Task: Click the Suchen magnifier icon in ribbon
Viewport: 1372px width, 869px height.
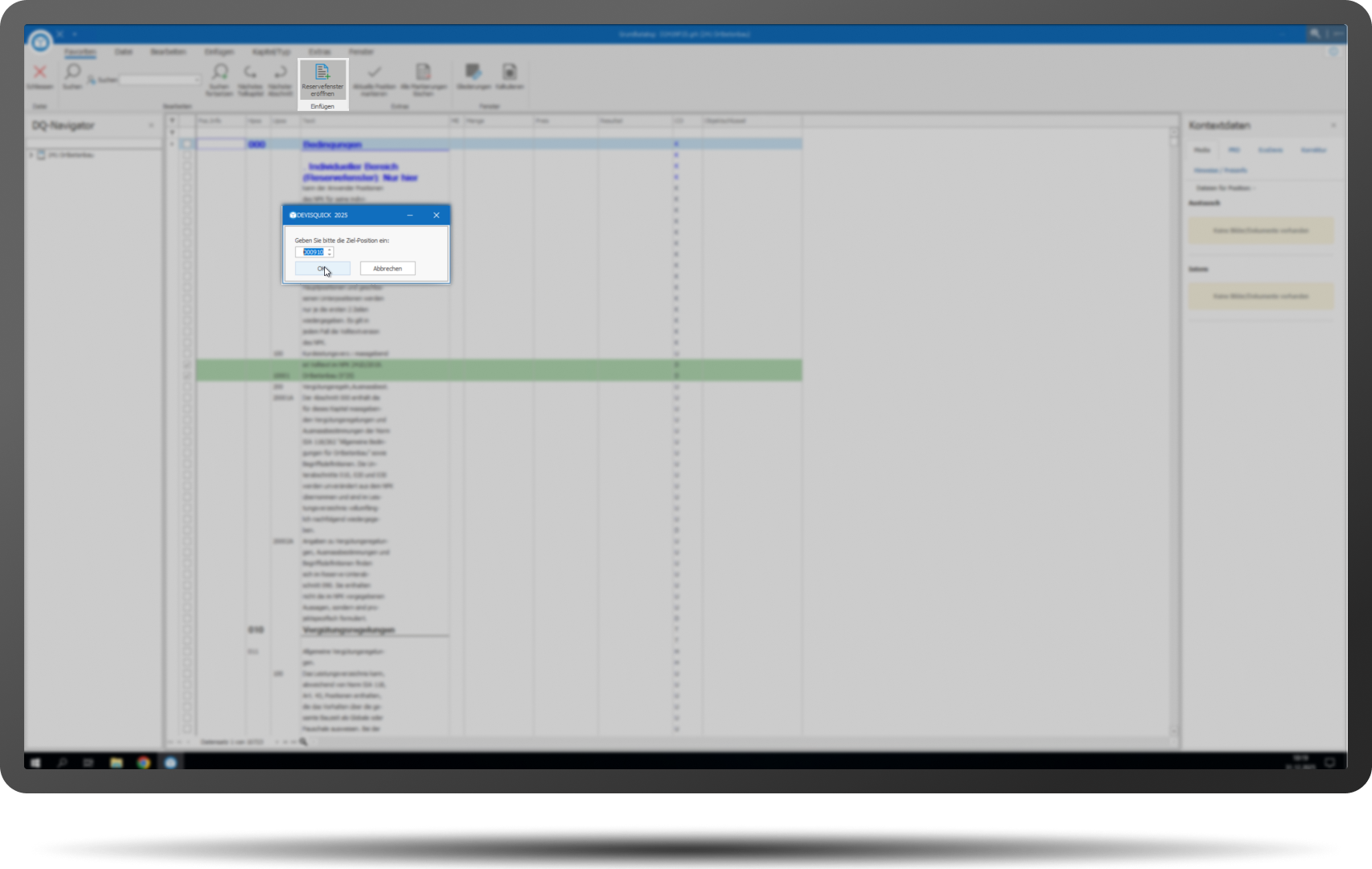Action: [x=72, y=72]
